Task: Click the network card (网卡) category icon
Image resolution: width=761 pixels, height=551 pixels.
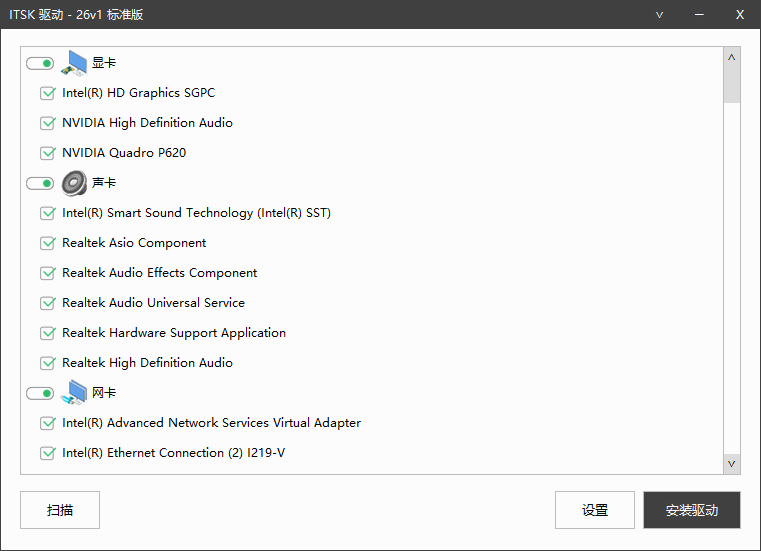Action: pos(75,393)
